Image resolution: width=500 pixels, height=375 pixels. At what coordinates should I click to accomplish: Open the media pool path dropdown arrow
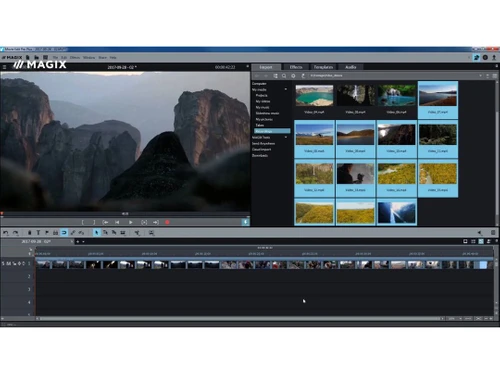pos(480,76)
